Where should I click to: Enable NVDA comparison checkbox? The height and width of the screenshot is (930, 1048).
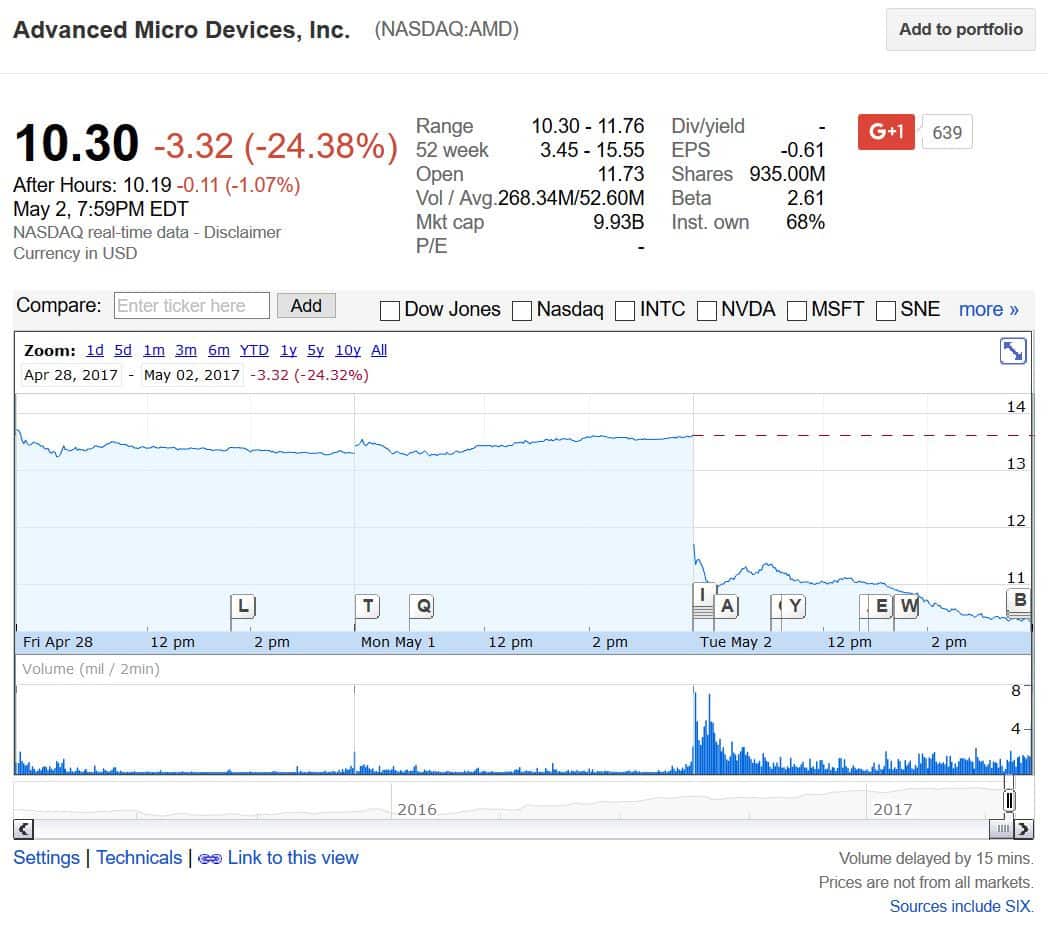[706, 310]
